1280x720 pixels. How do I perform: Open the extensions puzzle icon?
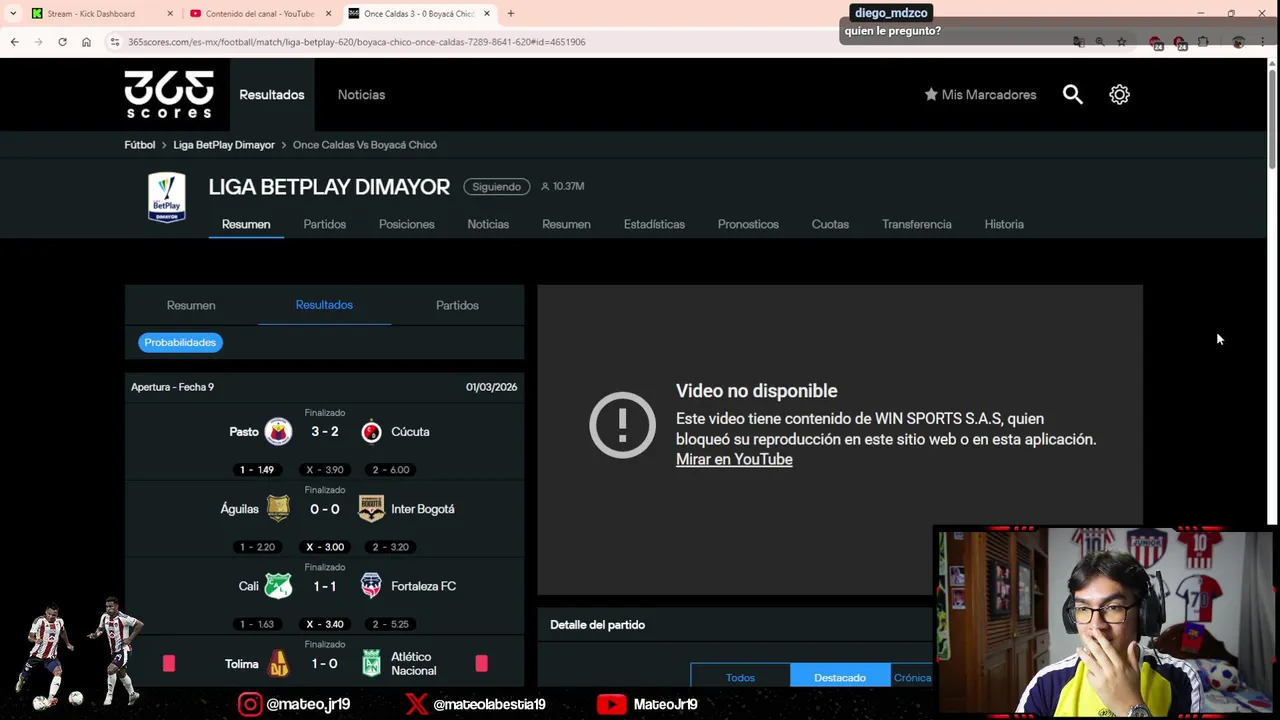pyautogui.click(x=1203, y=42)
